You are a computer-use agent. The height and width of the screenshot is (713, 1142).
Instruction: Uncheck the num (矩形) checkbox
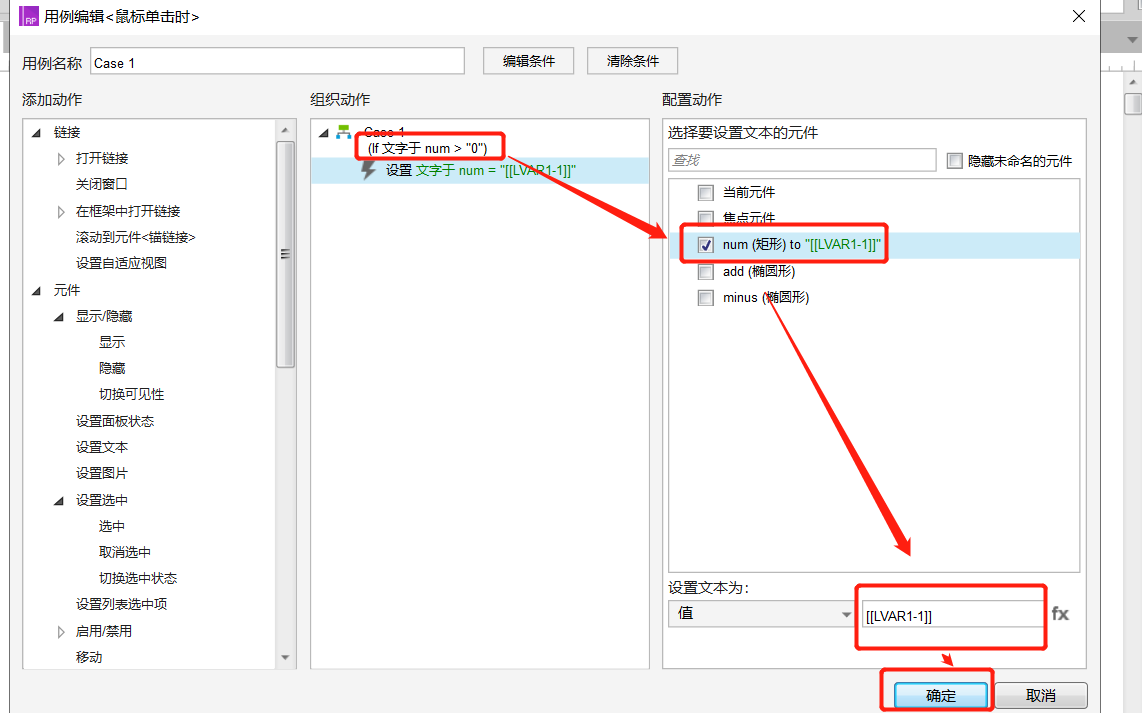(x=705, y=245)
